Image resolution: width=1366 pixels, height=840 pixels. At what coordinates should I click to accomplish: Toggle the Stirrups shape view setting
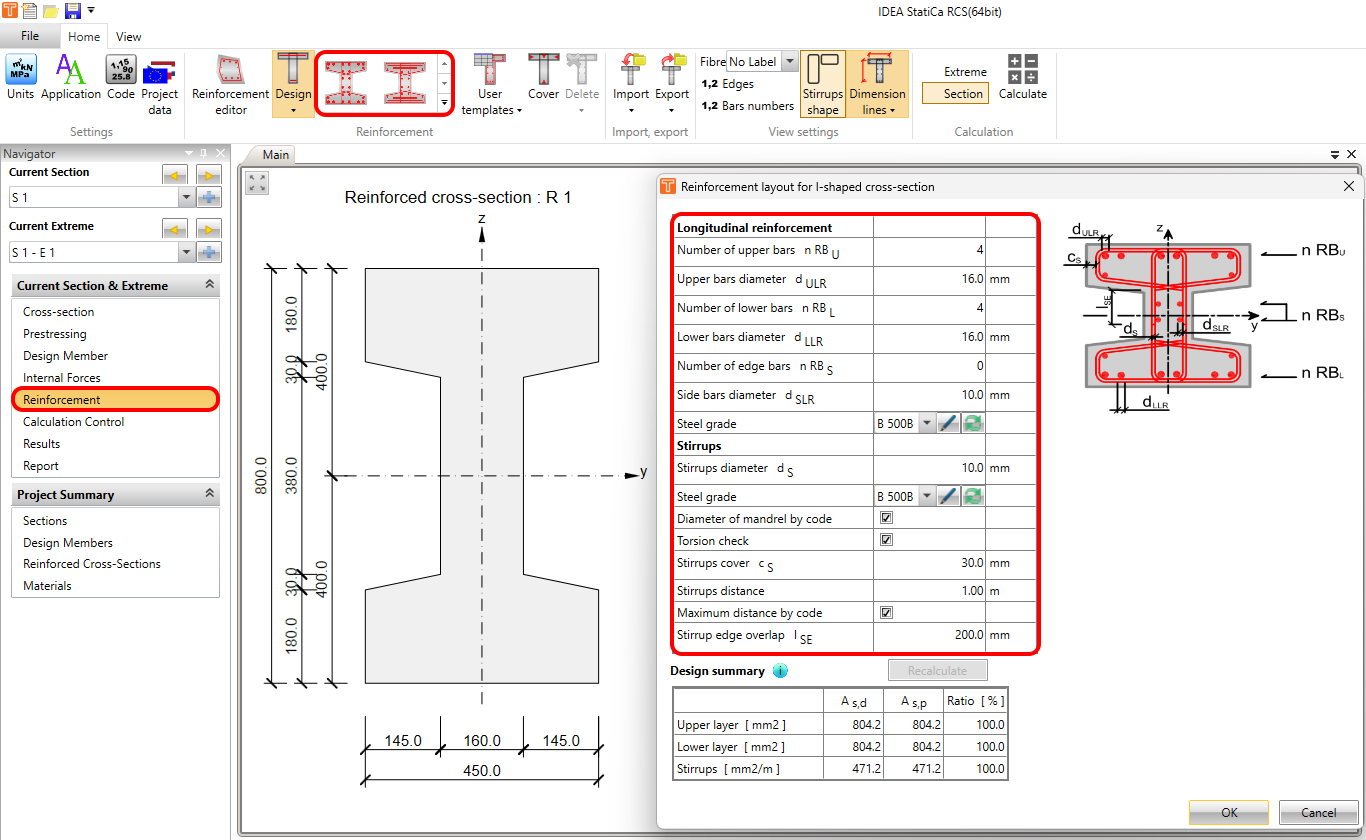coord(822,80)
